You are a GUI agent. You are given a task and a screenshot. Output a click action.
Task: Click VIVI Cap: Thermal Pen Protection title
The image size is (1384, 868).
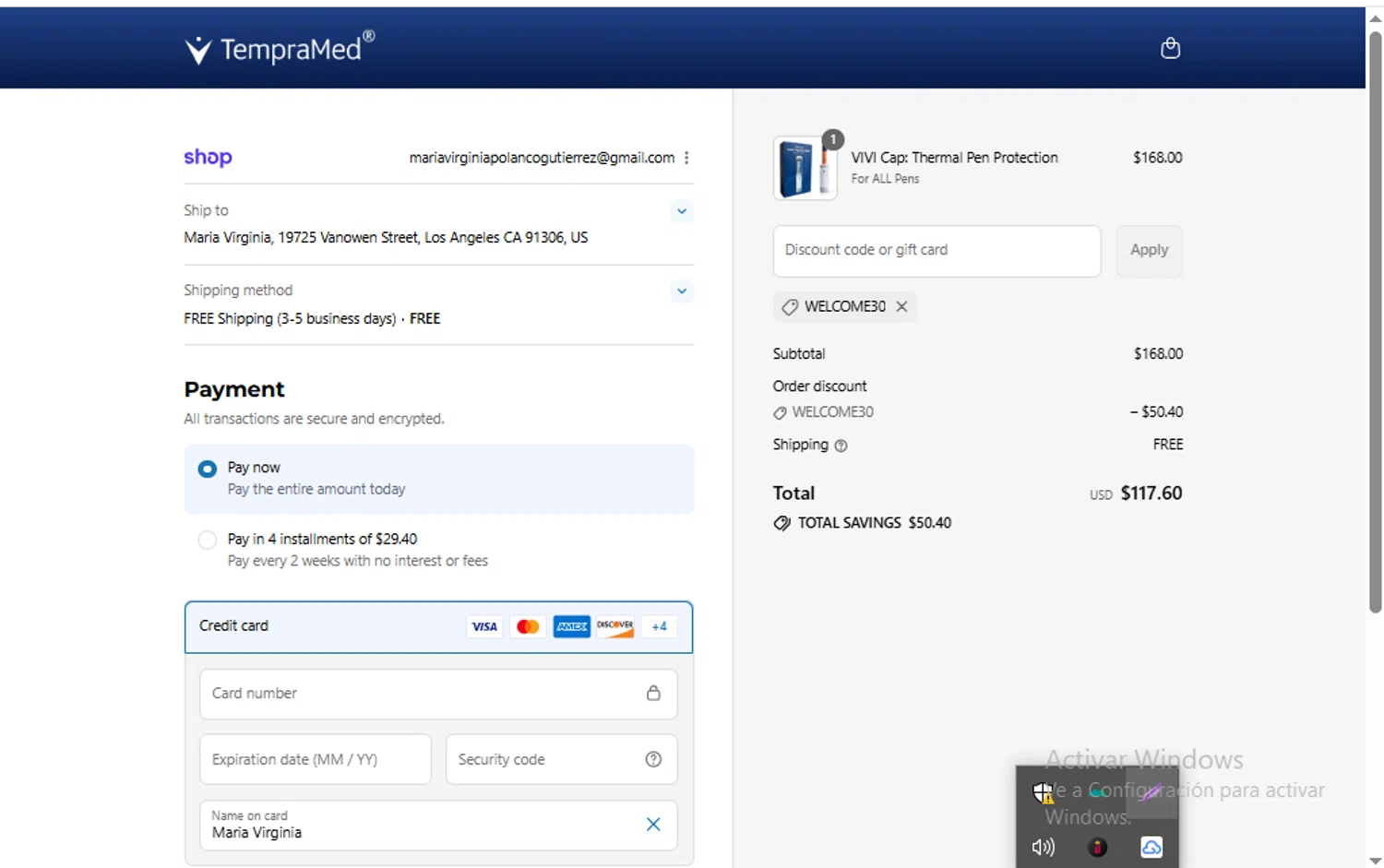point(954,158)
